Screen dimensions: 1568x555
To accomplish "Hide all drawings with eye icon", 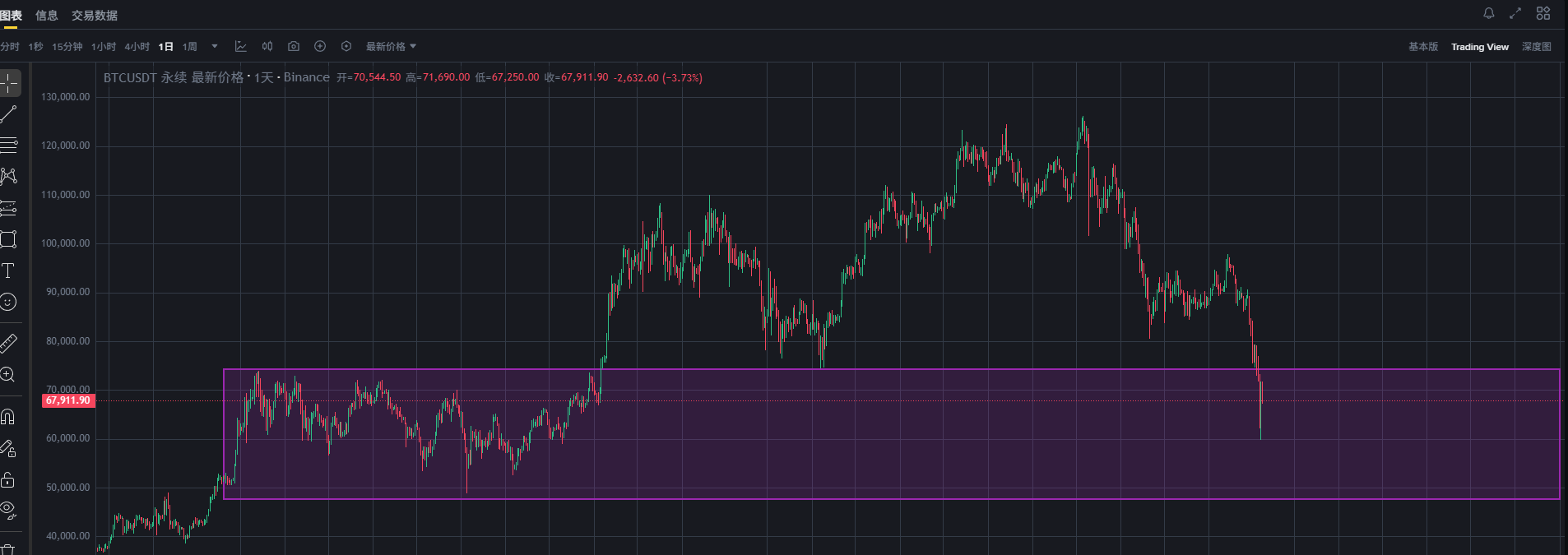I will (x=8, y=511).
